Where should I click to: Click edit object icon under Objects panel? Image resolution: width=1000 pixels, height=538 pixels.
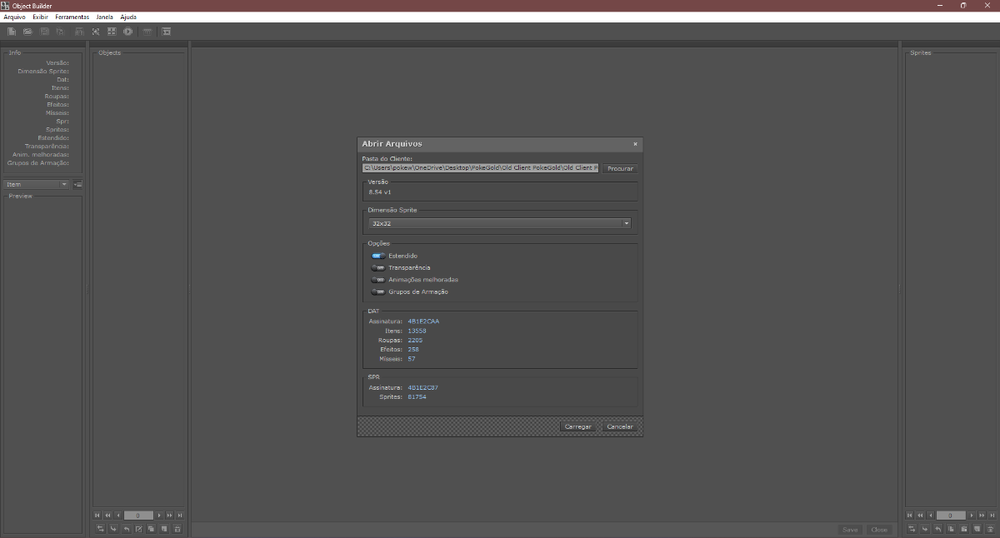[138, 528]
